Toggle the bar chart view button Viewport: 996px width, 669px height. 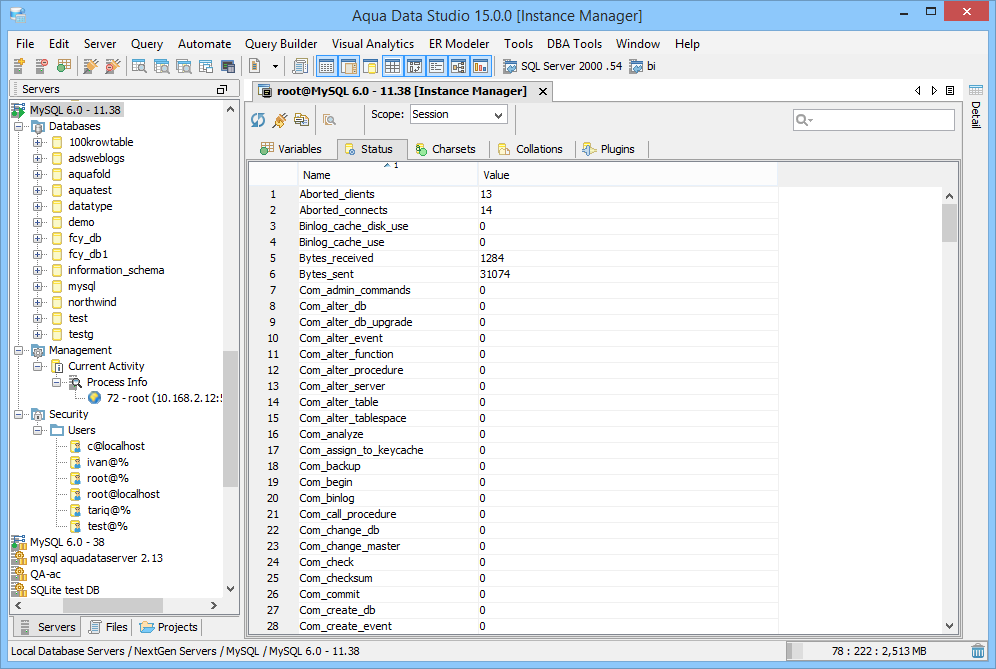(480, 65)
